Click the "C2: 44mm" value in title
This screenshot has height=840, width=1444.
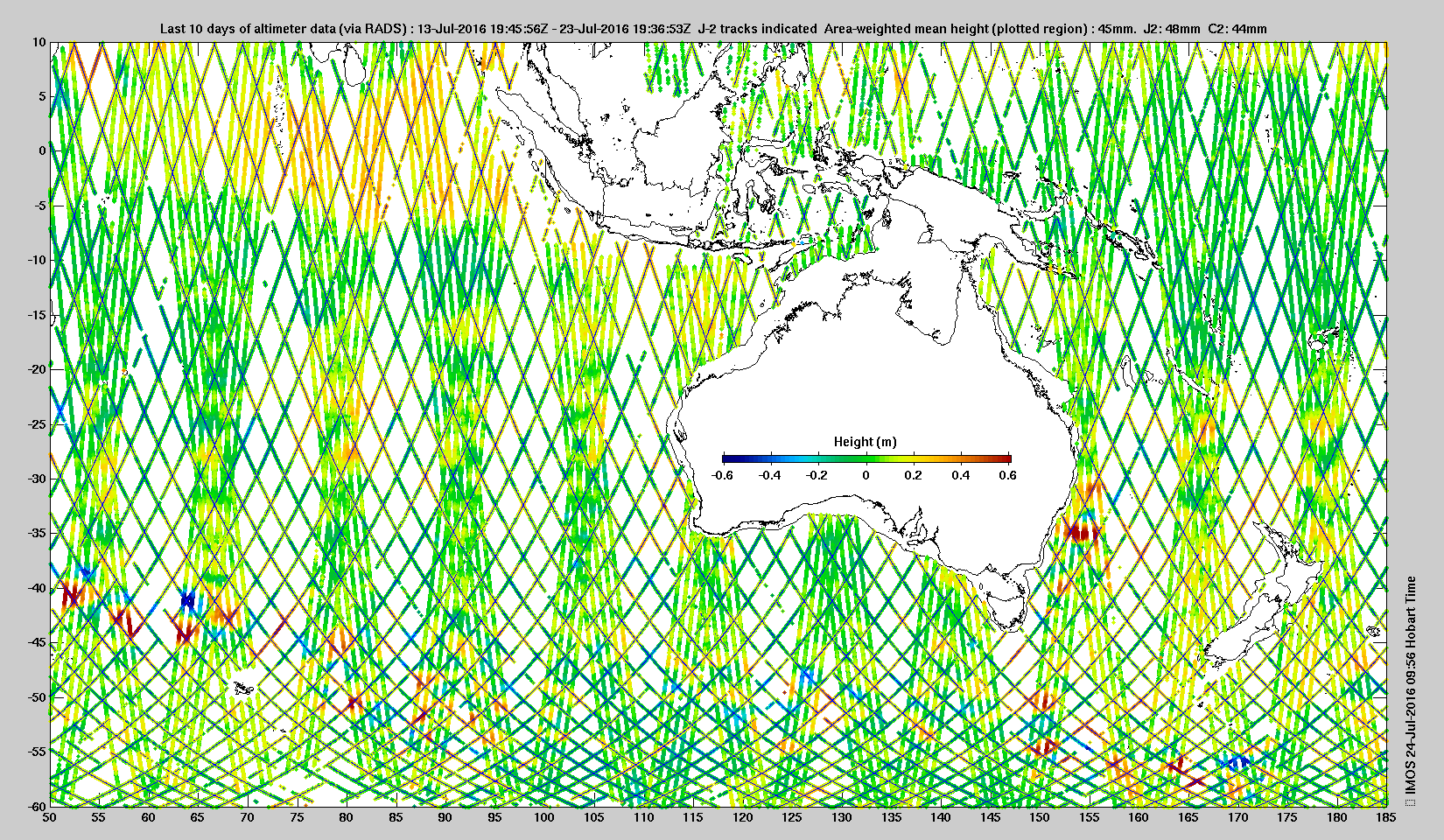click(x=1237, y=29)
